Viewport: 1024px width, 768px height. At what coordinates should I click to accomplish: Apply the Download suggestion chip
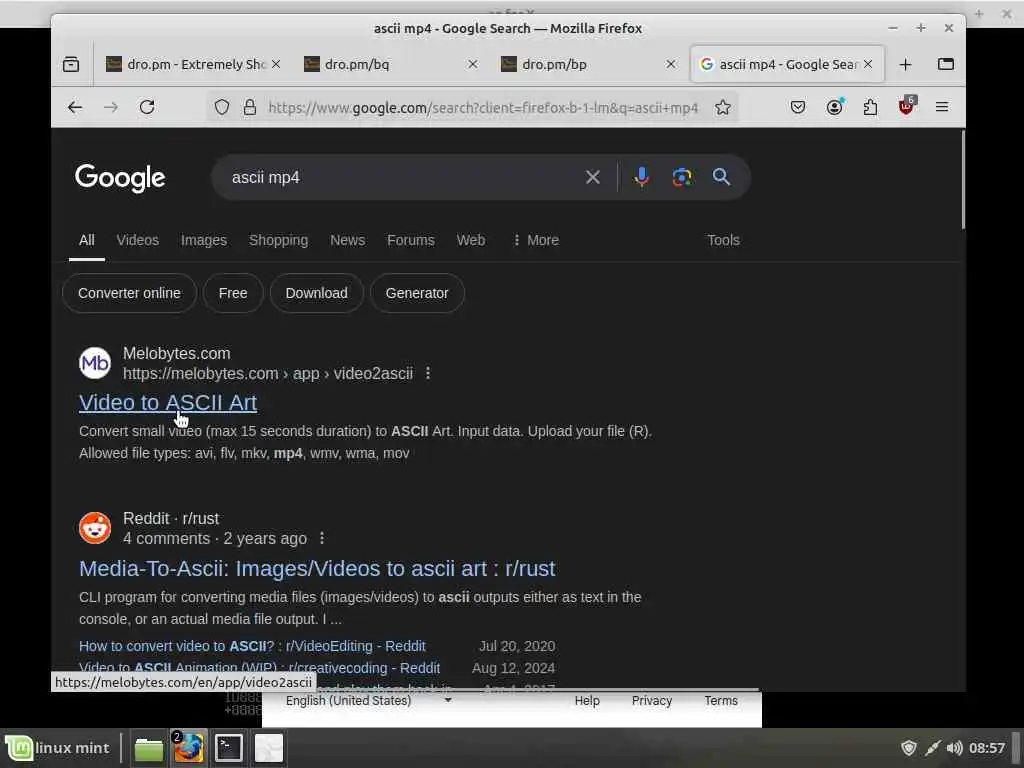(x=316, y=293)
